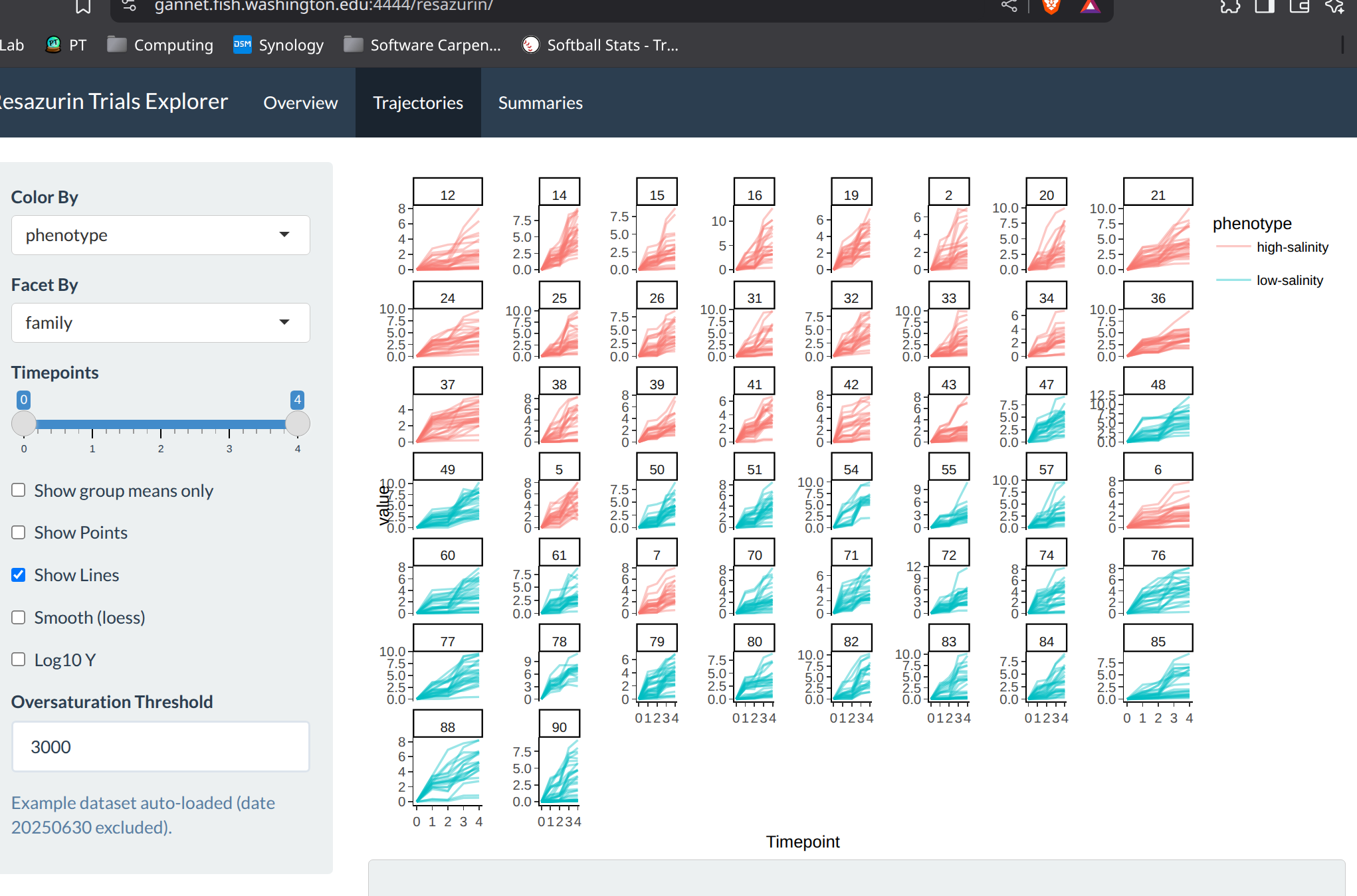
Task: Enable the Log10 Y checkbox
Action: click(x=19, y=660)
